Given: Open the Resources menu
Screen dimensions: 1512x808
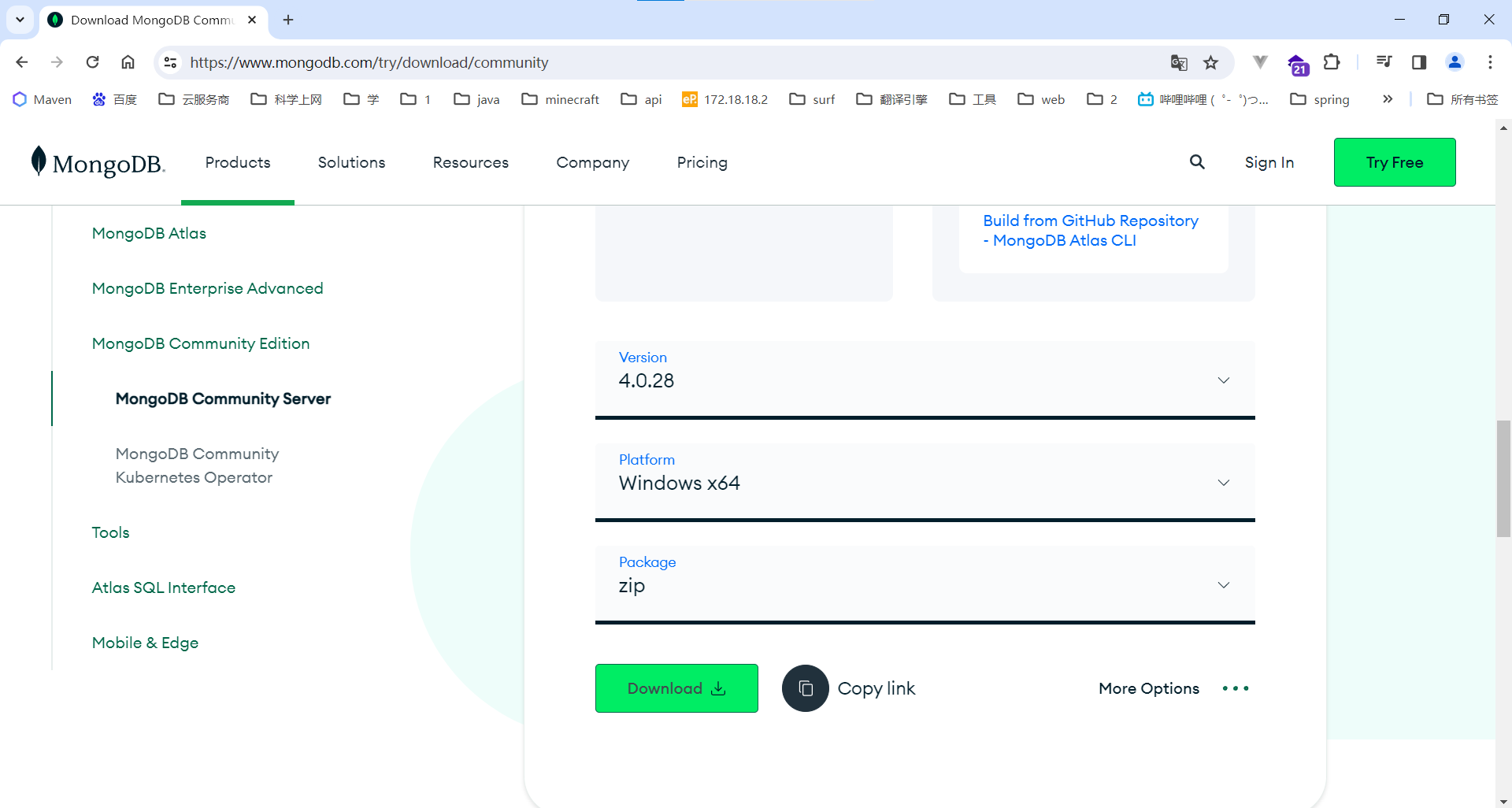Looking at the screenshot, I should click(x=471, y=162).
